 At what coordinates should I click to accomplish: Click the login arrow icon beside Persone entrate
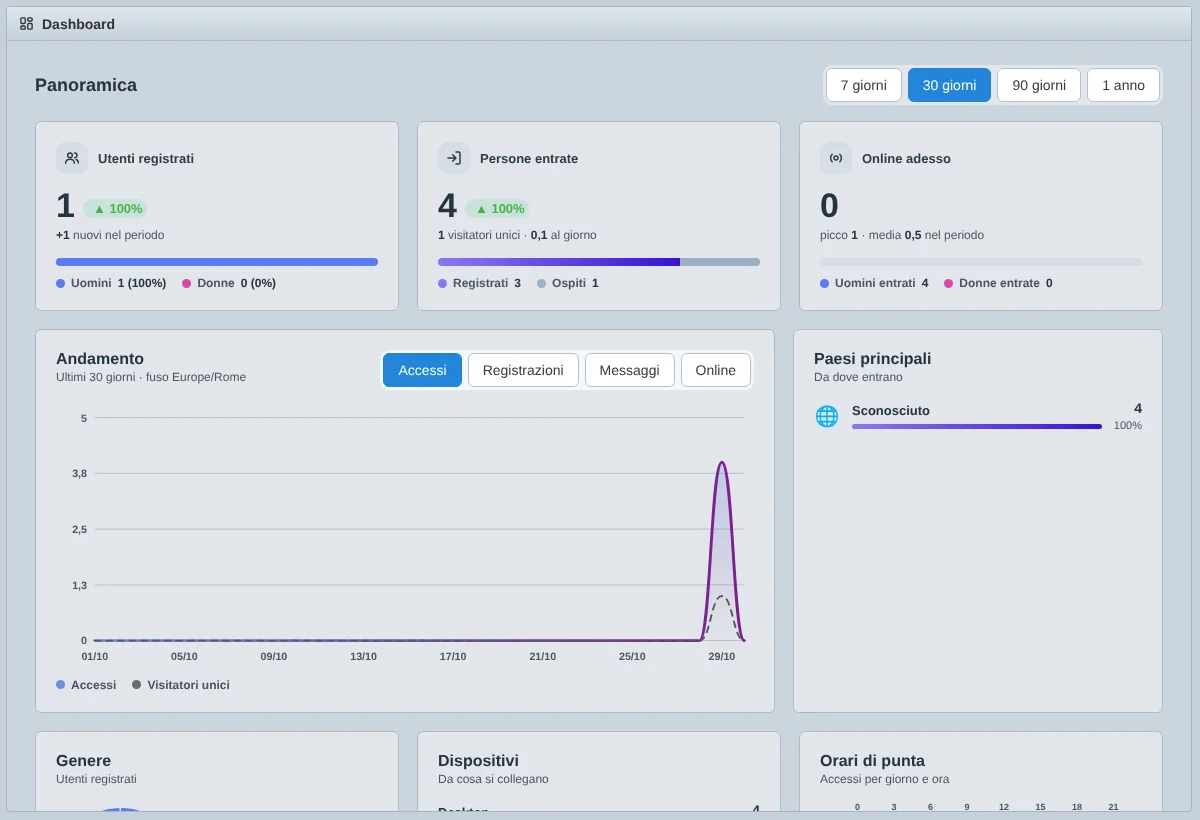[x=454, y=158]
